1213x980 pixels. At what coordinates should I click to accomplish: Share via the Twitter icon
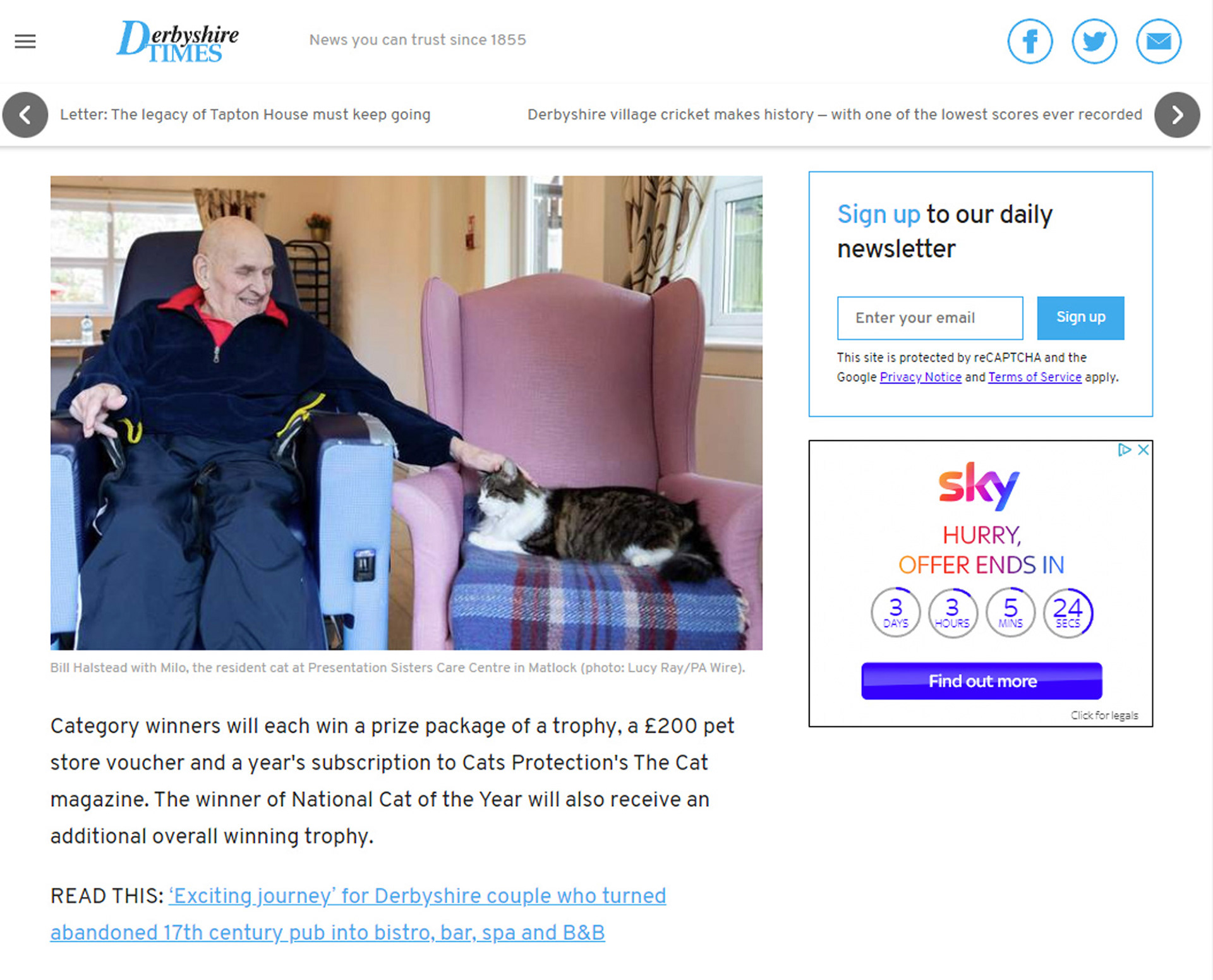(1094, 42)
